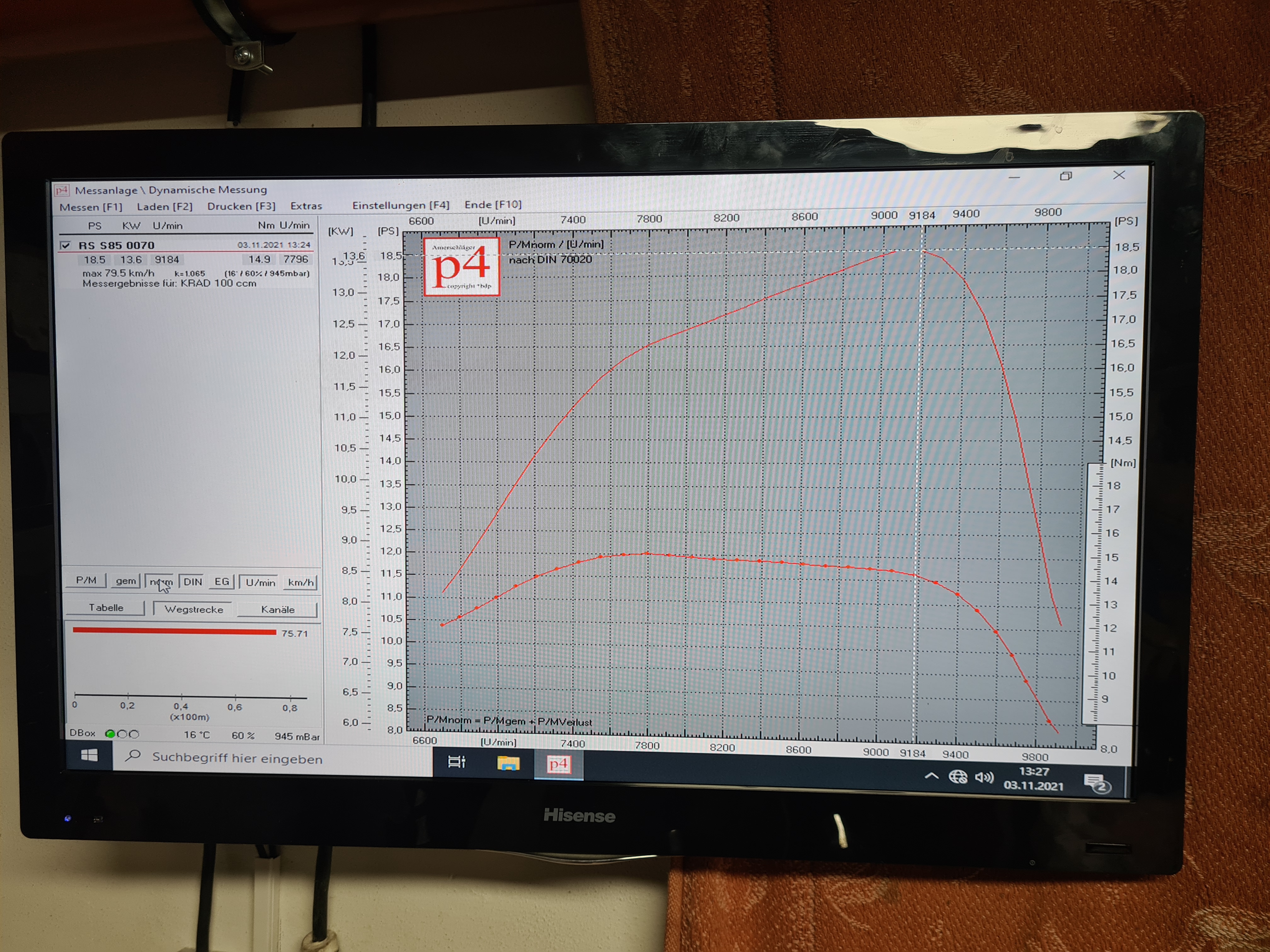
Task: Open File Explorer from the taskbar
Action: pos(507,762)
